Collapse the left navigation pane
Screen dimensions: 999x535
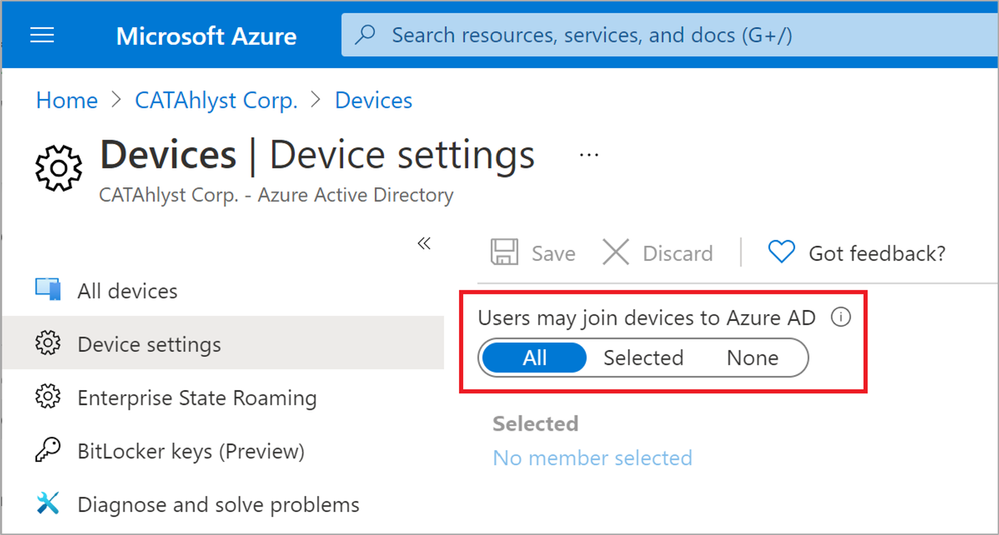click(x=424, y=243)
